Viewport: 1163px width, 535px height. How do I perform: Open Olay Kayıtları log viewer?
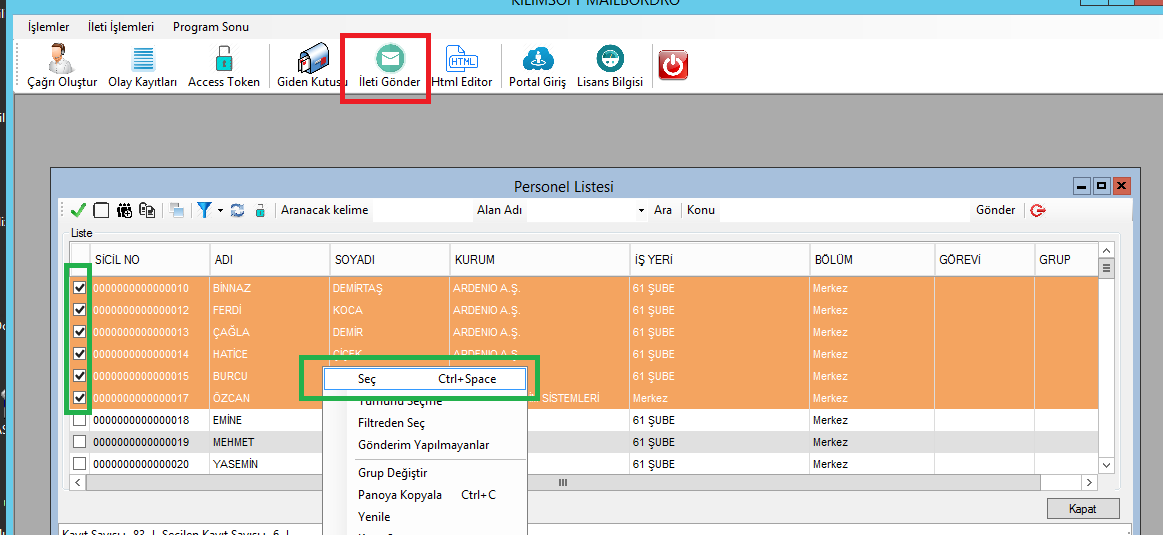(x=143, y=66)
